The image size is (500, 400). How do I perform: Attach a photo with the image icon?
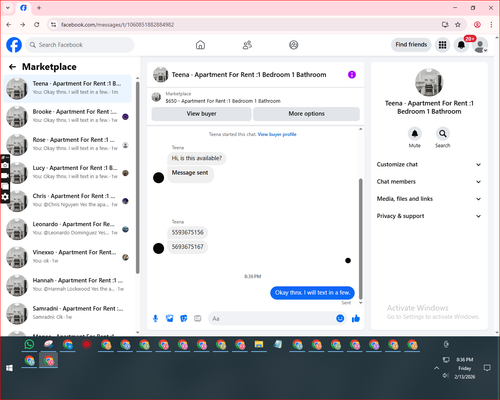(170, 318)
